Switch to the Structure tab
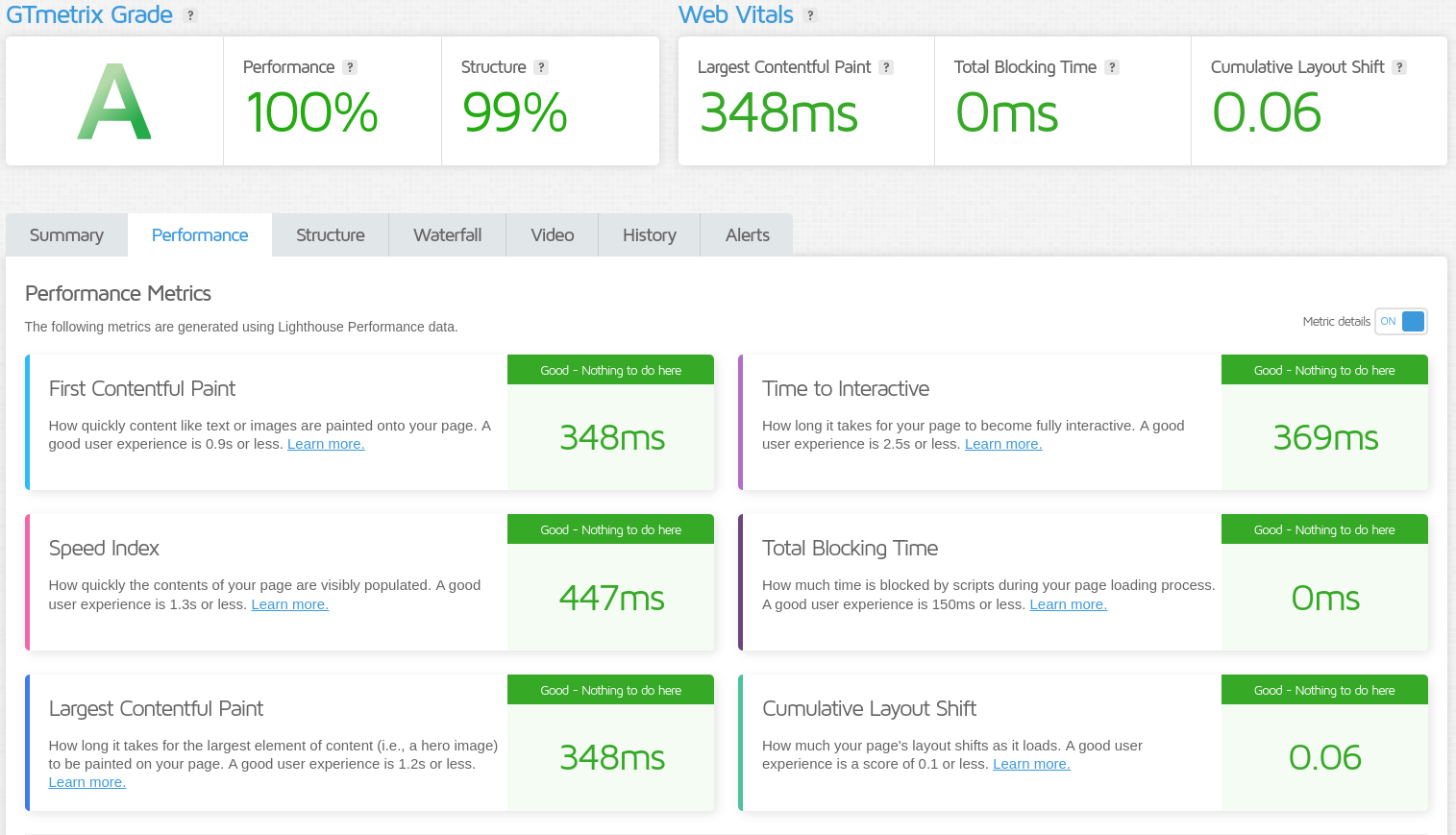The height and width of the screenshot is (835, 1456). pyautogui.click(x=330, y=234)
